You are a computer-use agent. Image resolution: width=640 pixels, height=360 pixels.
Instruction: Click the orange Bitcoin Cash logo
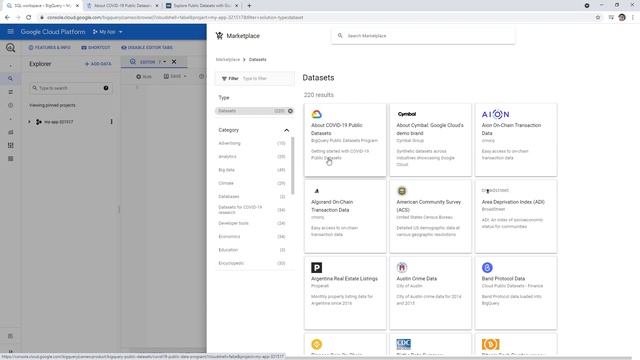click(x=490, y=344)
